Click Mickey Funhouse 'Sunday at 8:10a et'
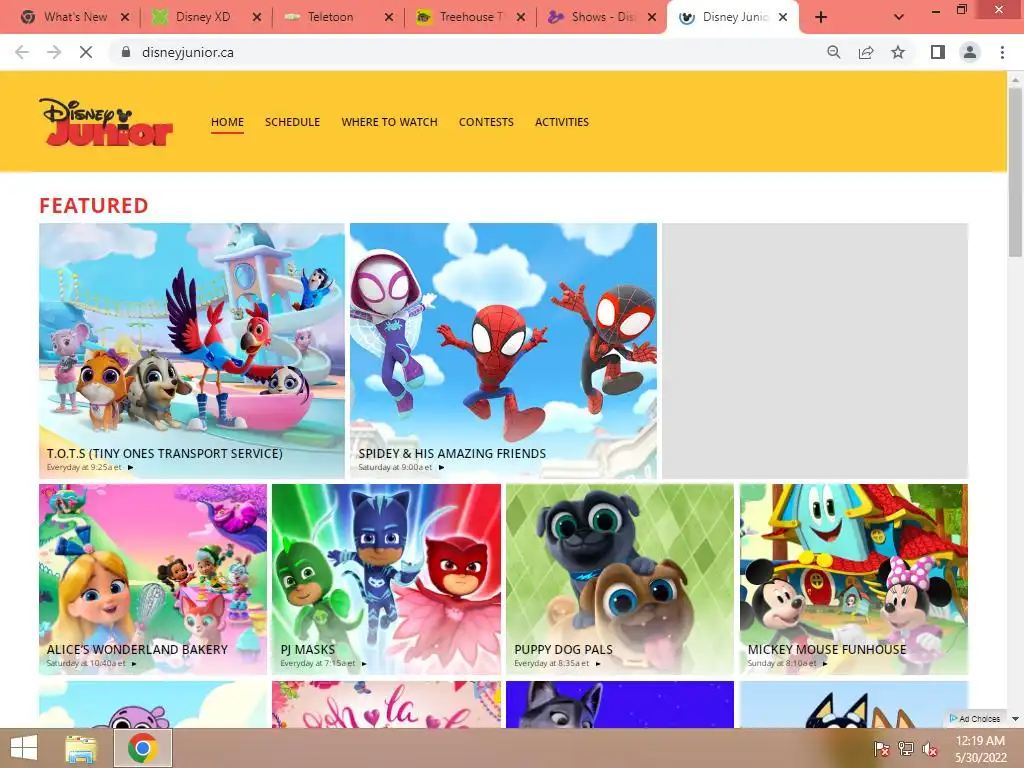Image resolution: width=1024 pixels, height=768 pixels. point(782,664)
